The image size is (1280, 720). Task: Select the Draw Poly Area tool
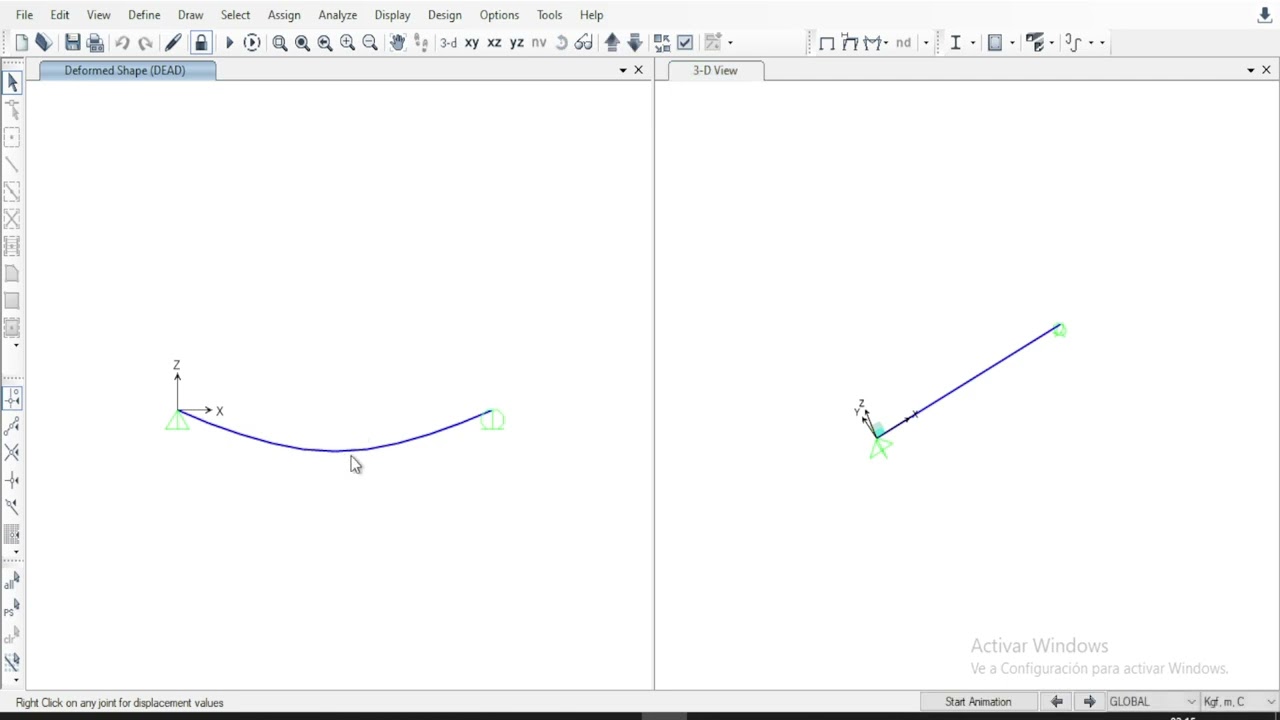pos(12,273)
